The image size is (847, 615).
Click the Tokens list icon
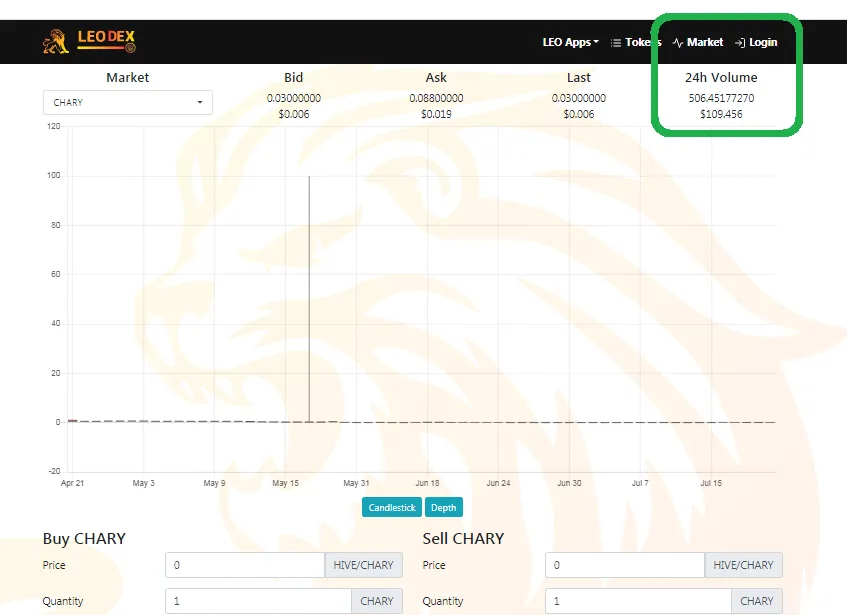coord(616,43)
